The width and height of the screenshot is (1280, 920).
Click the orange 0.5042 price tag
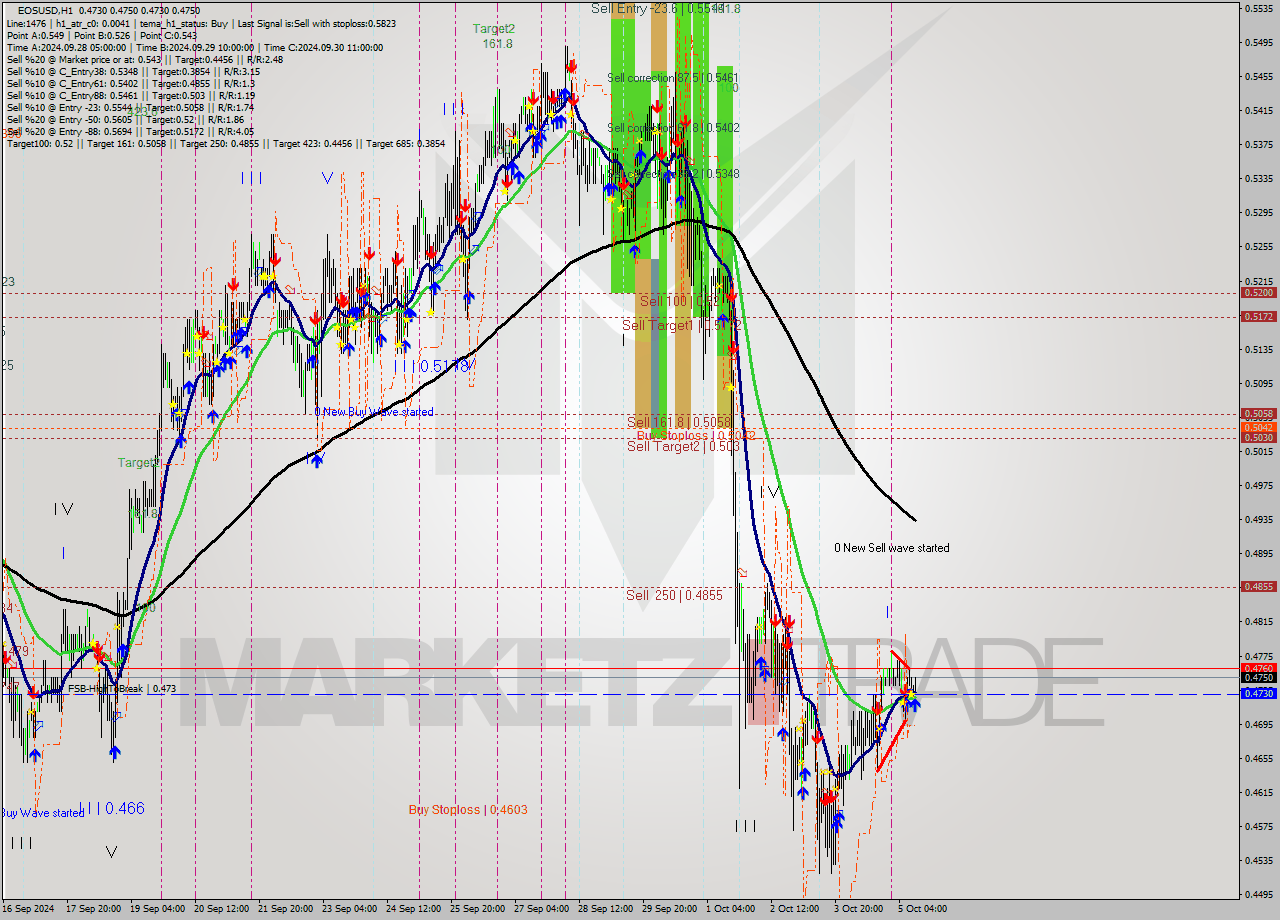coord(1258,427)
